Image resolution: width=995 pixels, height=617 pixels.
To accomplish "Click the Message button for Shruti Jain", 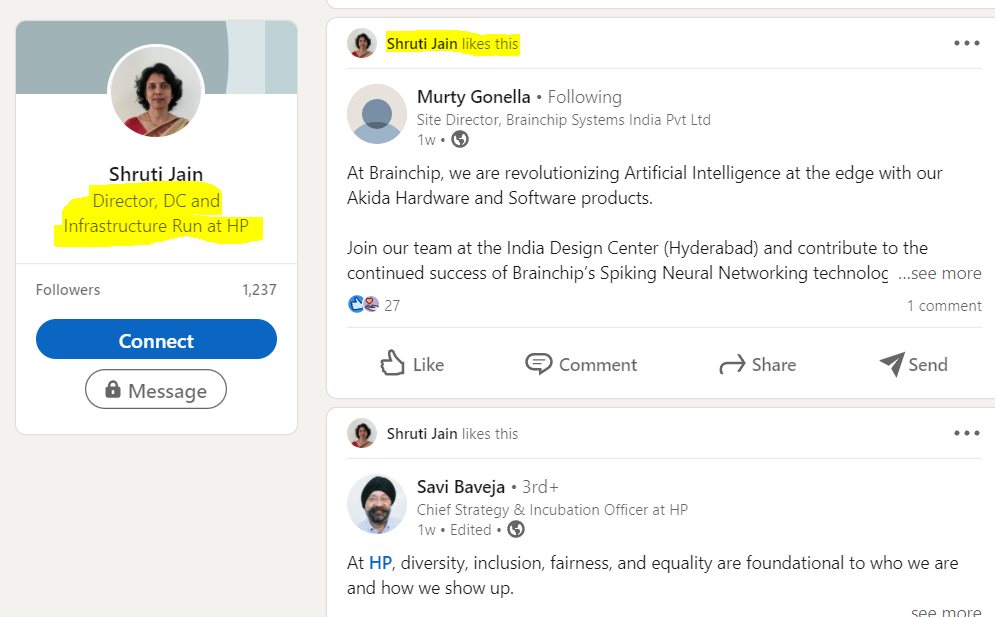I will pyautogui.click(x=156, y=390).
